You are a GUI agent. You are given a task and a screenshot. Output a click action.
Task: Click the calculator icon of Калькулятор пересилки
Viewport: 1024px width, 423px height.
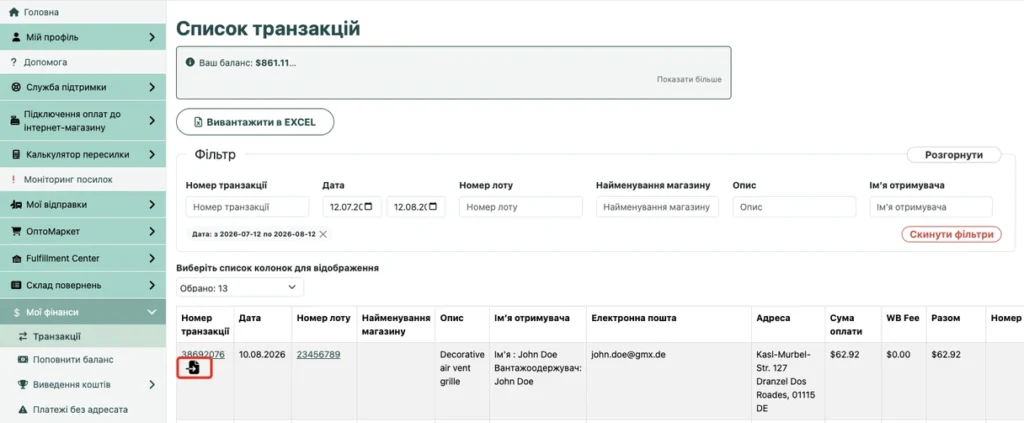click(x=16, y=155)
